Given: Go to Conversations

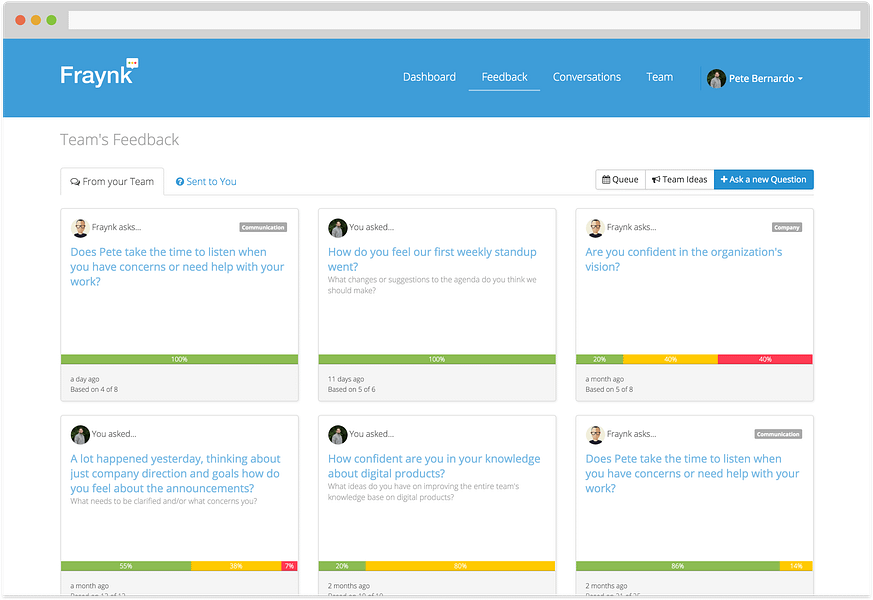Looking at the screenshot, I should 587,77.
